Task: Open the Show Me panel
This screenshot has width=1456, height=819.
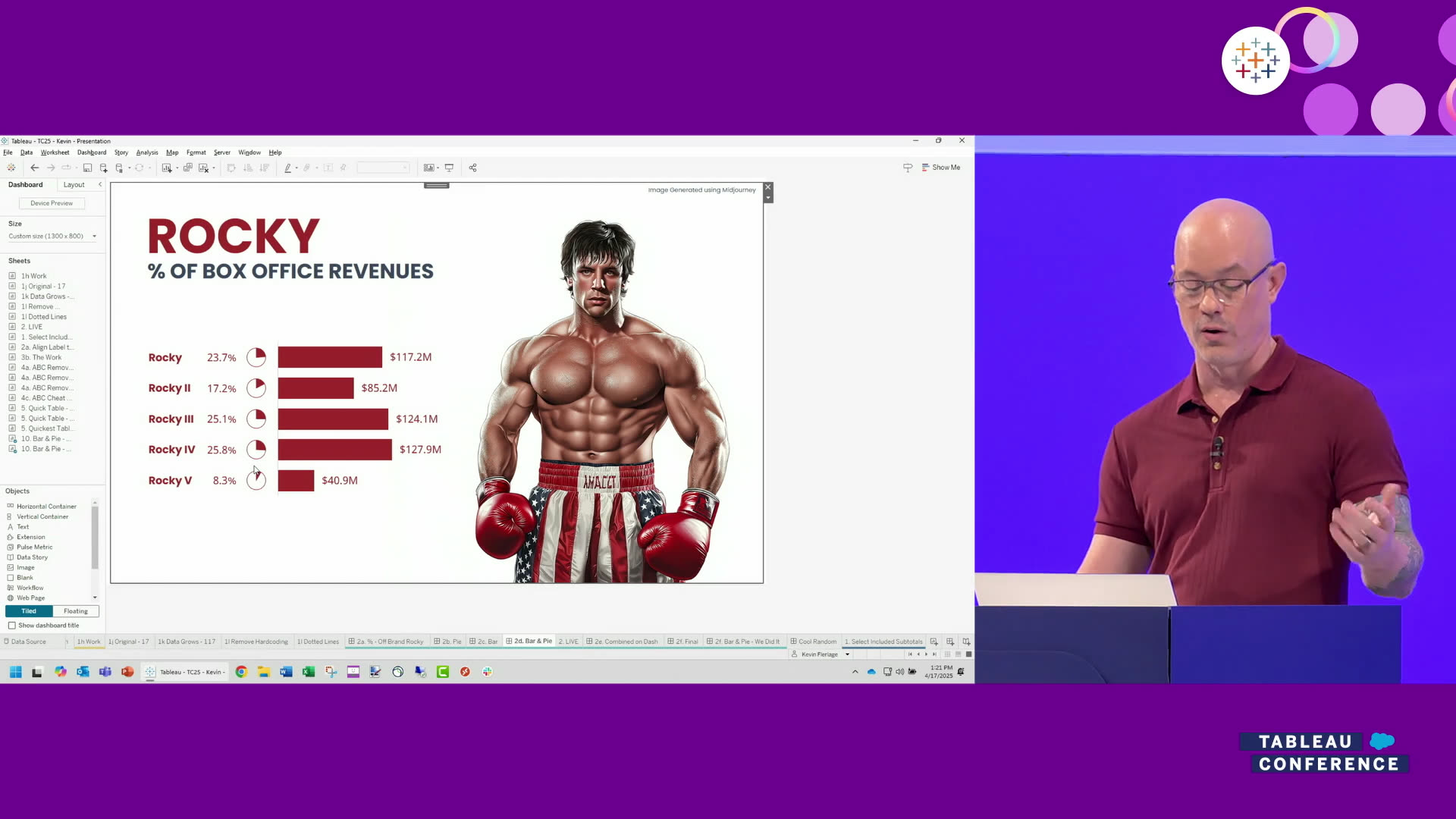Action: pos(940,168)
